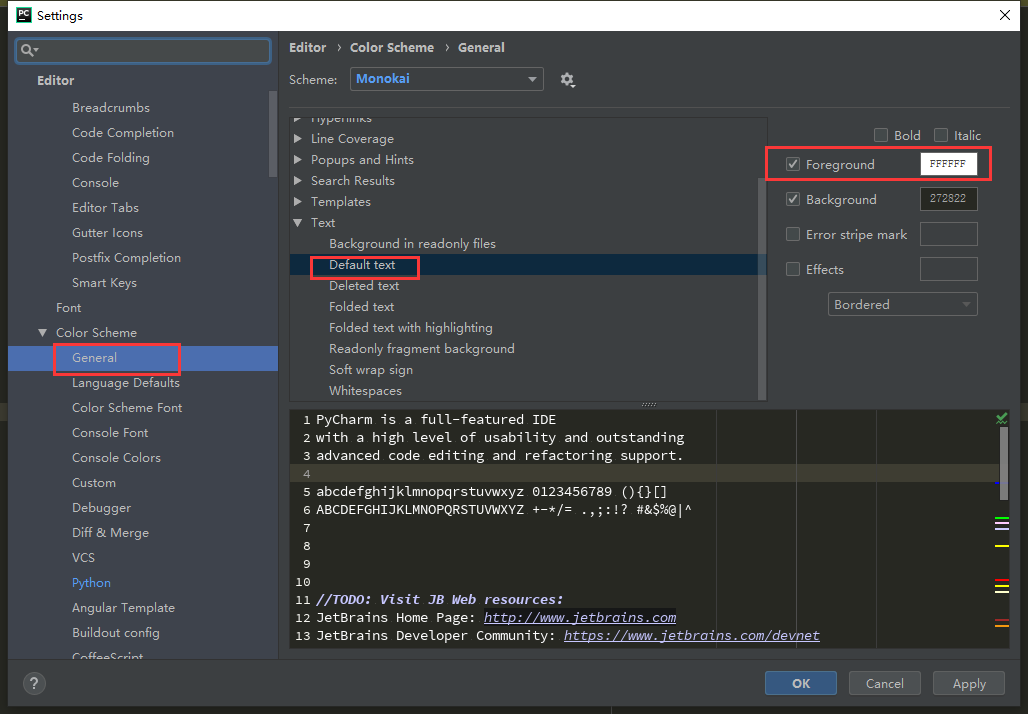Click the Effects color box
Screen dimensions: 1028x714
[948, 269]
